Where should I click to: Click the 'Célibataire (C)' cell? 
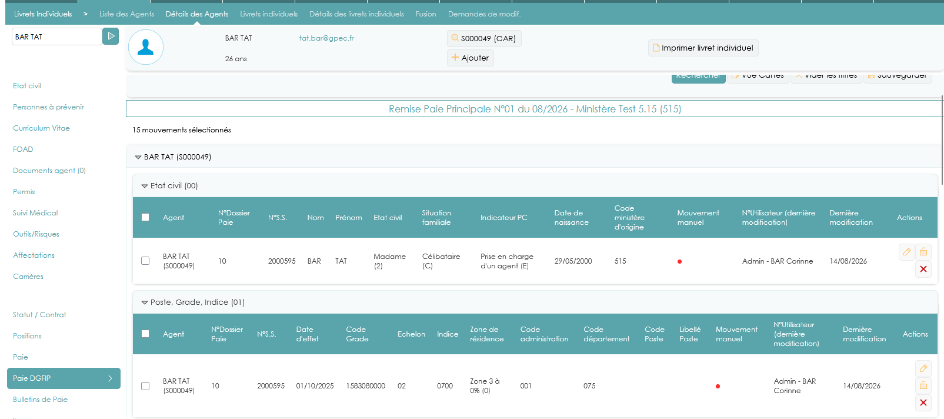(x=441, y=261)
